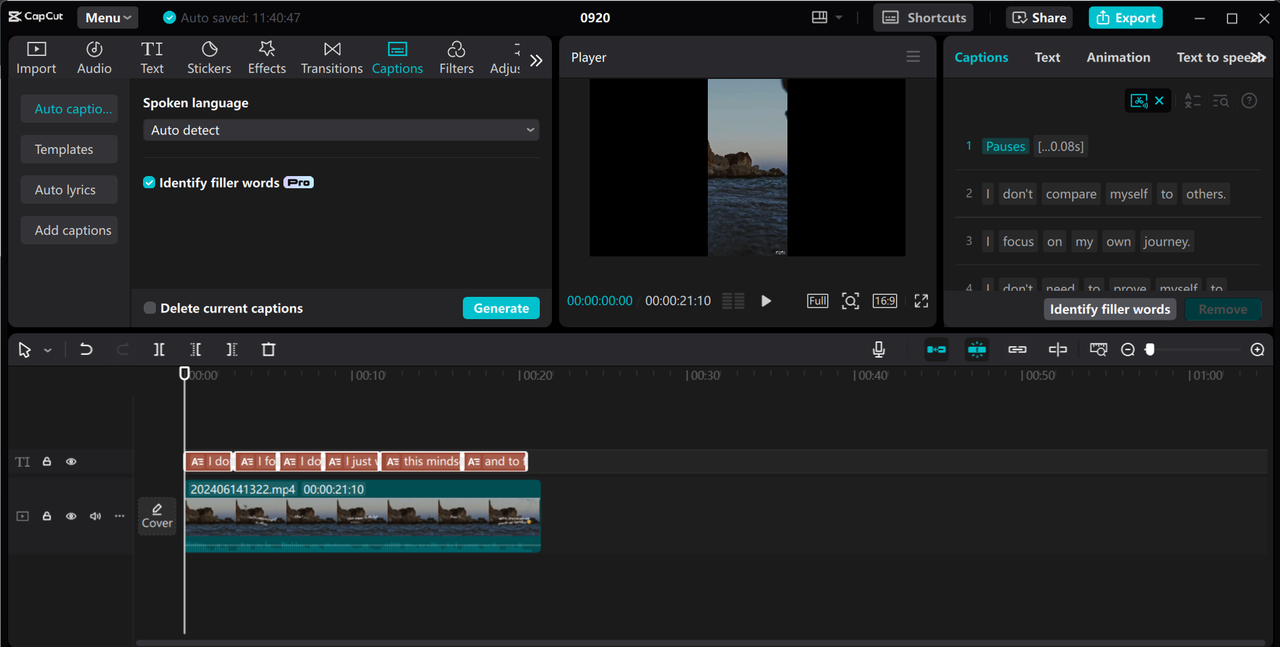
Task: Click the zoom out timeline icon
Action: [1128, 349]
